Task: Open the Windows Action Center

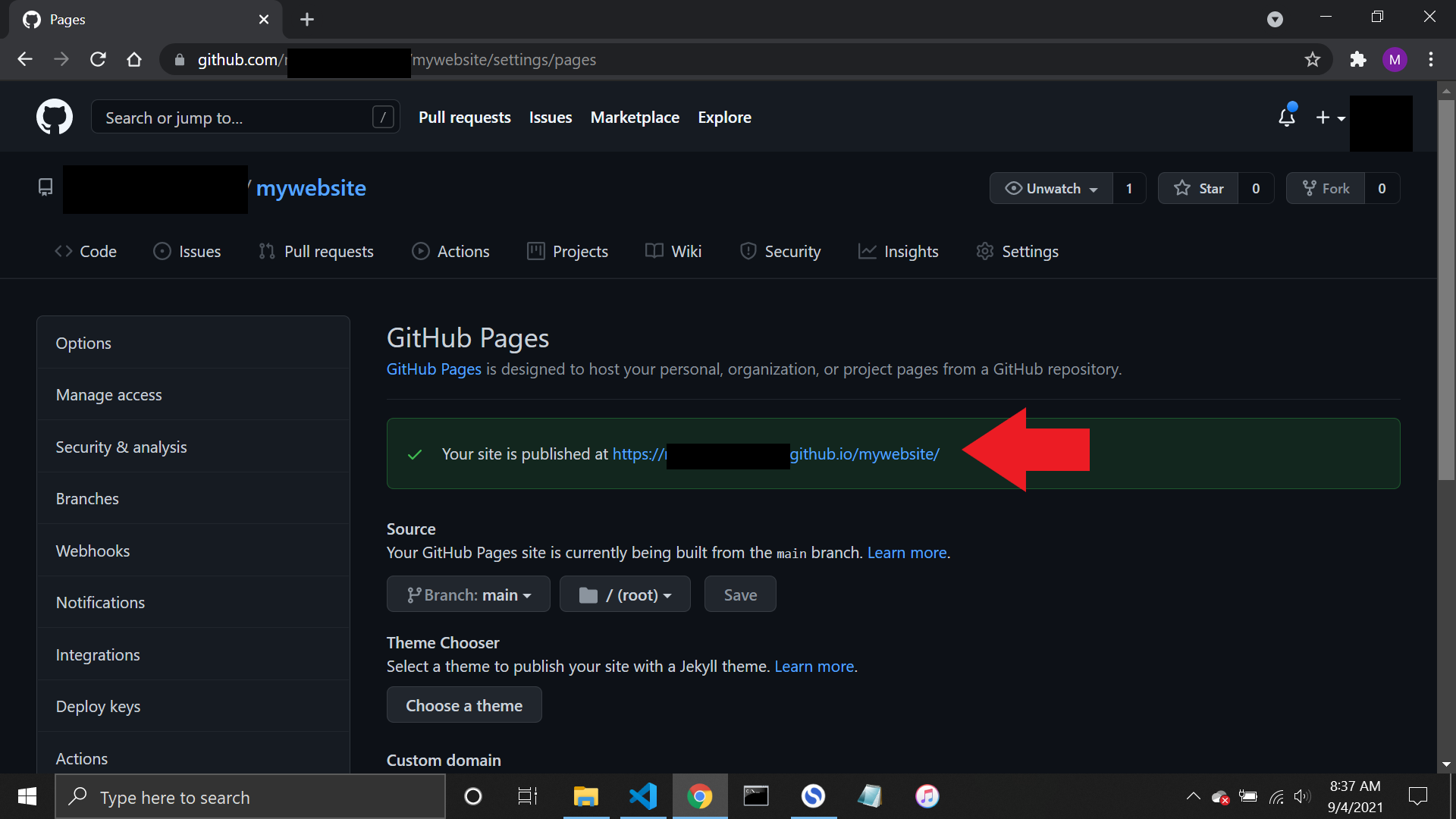Action: [1417, 796]
